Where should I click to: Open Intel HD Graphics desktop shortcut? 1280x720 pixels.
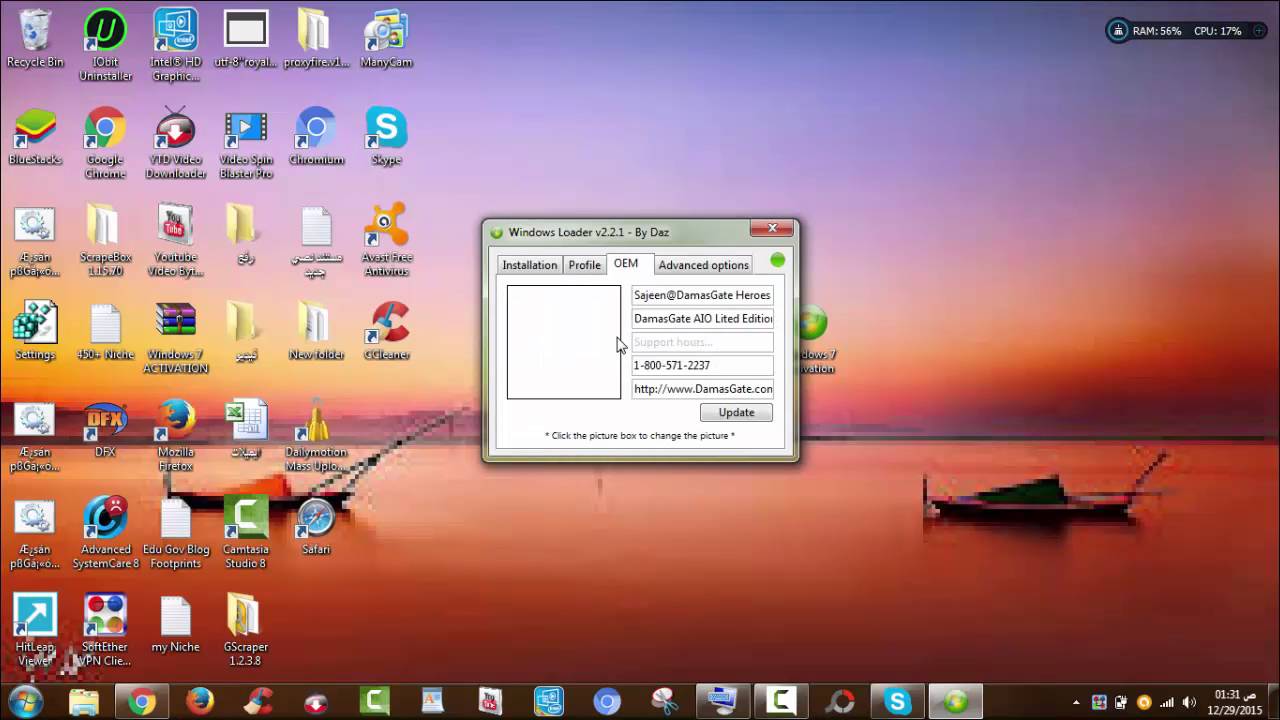[175, 45]
